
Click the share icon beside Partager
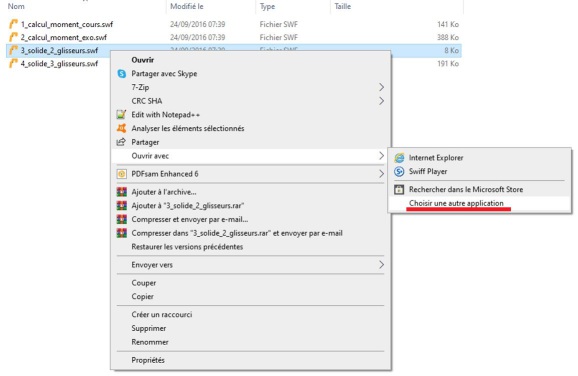[121, 142]
